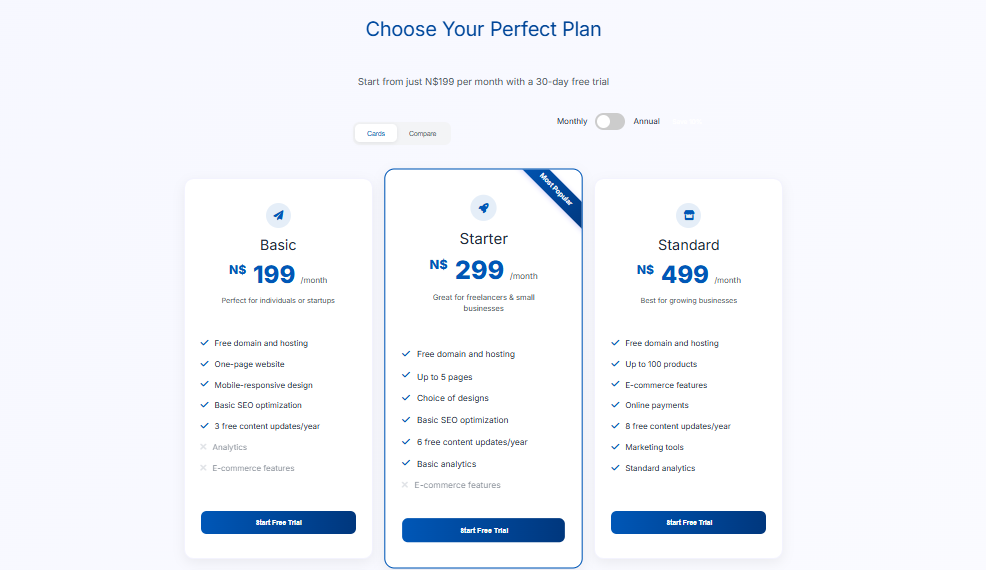Click checkmark beside Standard's Marketing tools
This screenshot has width=986, height=570.
[x=615, y=447]
